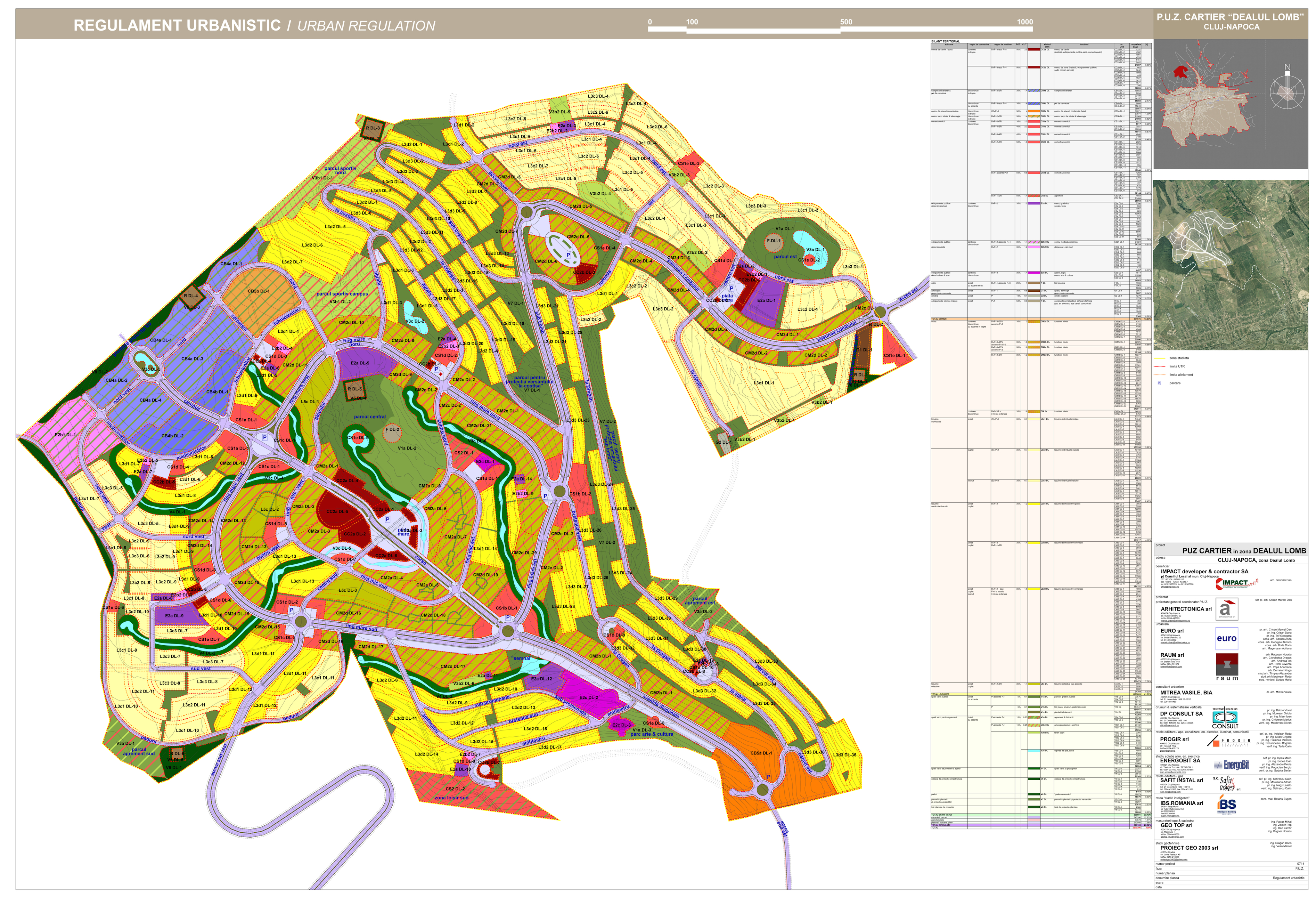Click the parking P below CB5a DL-1
The height and width of the screenshot is (897, 1316).
[768, 777]
